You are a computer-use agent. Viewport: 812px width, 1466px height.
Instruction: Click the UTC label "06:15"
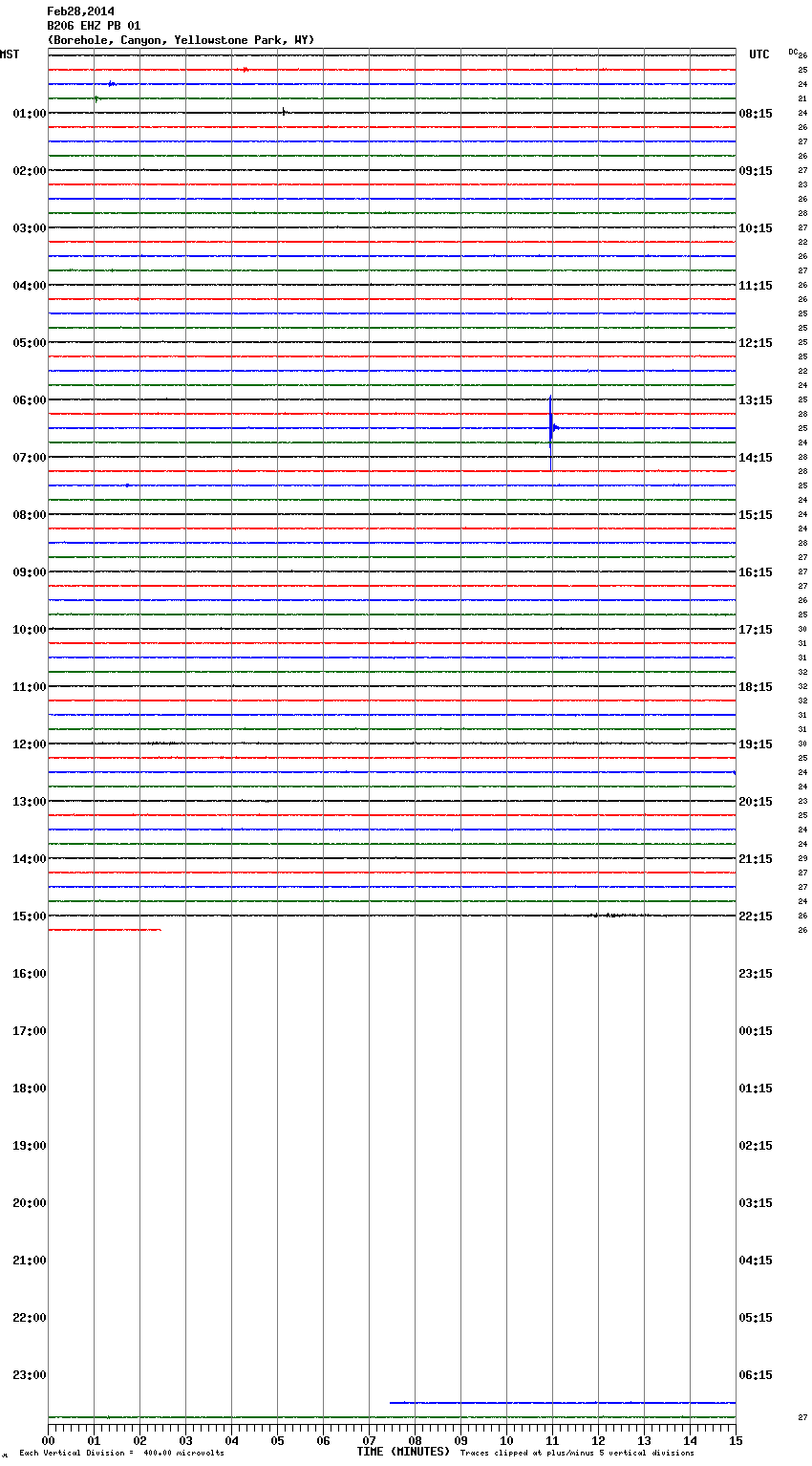click(x=756, y=1375)
